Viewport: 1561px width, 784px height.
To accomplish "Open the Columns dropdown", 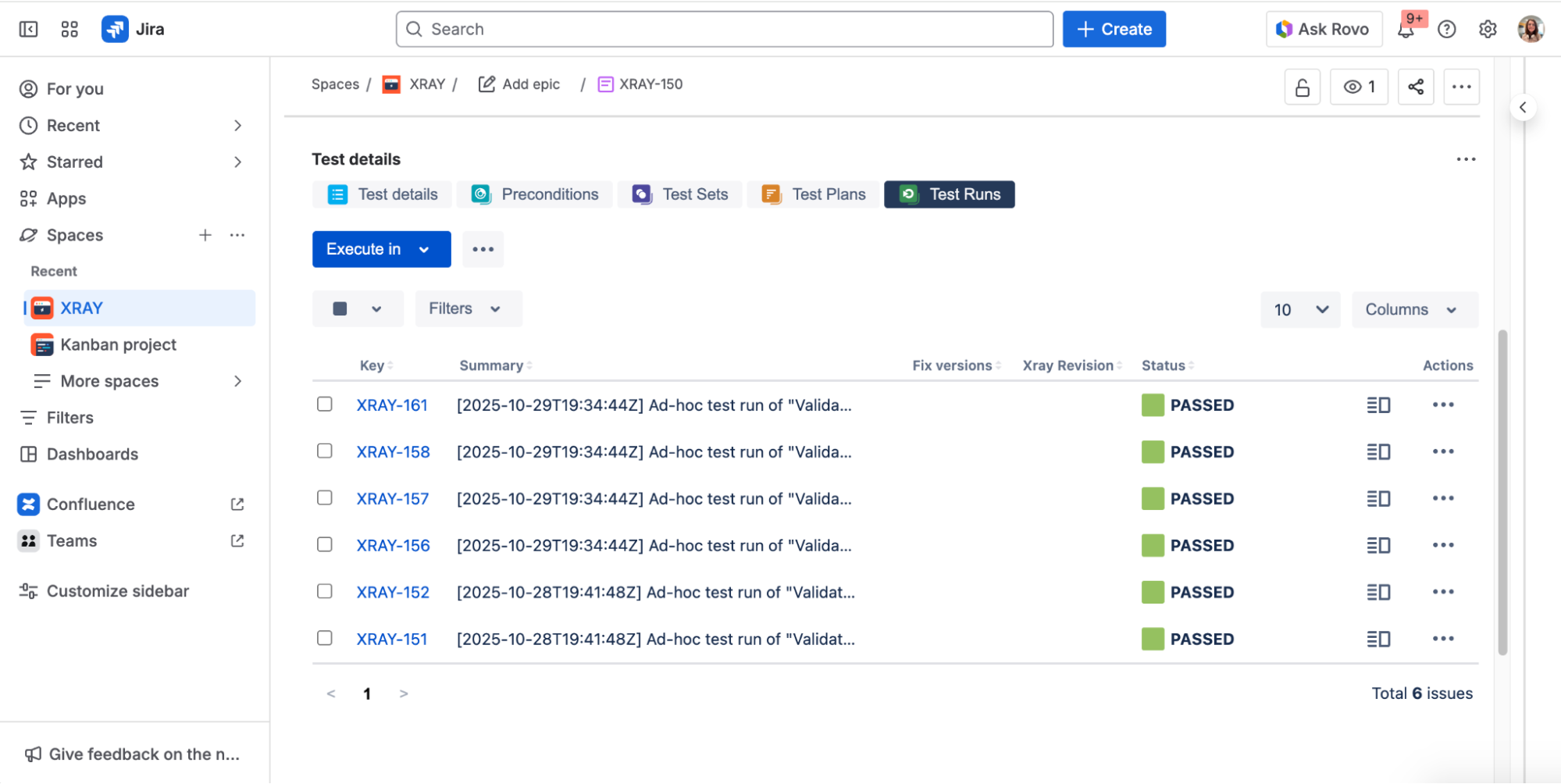I will [1414, 310].
